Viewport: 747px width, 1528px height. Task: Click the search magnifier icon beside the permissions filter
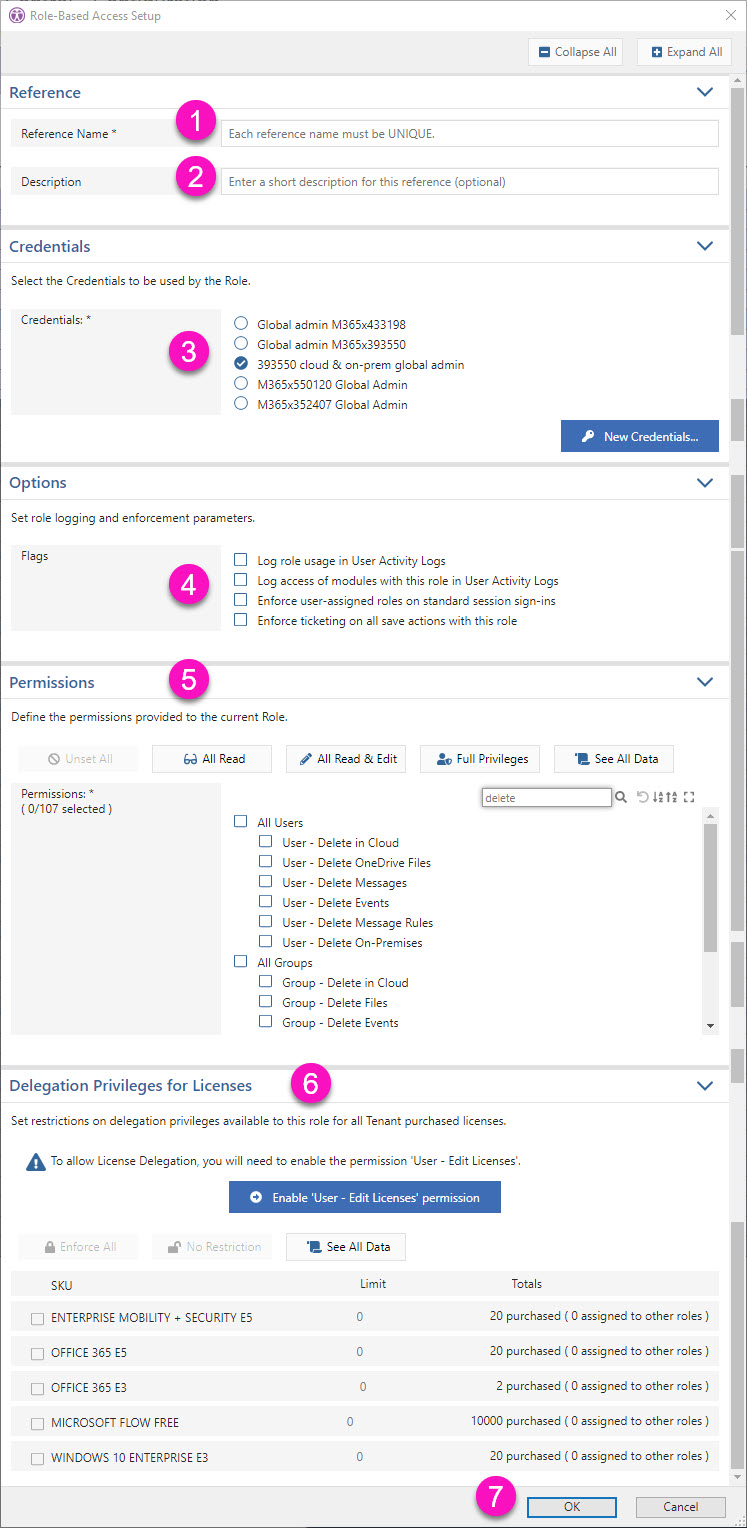pyautogui.click(x=621, y=797)
